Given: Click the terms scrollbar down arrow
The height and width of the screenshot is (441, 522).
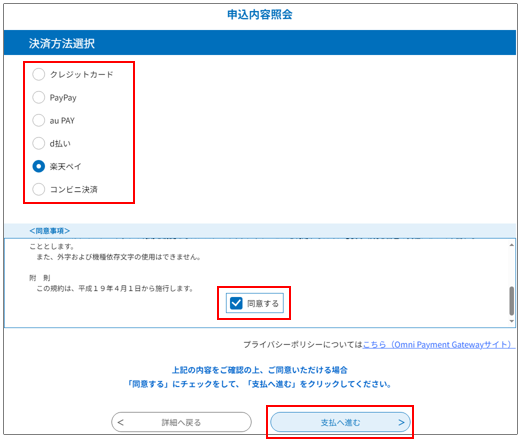Looking at the screenshot, I should 512,321.
